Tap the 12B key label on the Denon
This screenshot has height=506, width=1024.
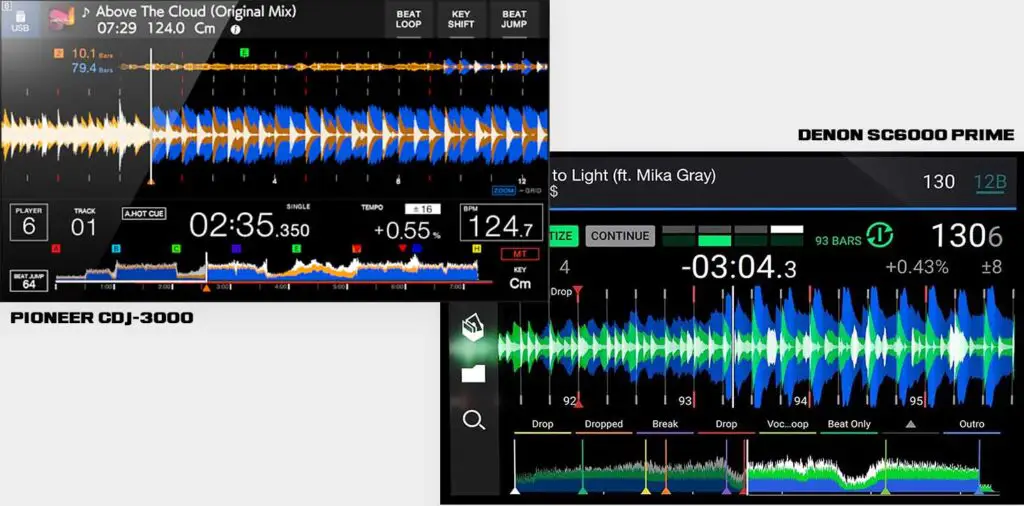pos(990,182)
